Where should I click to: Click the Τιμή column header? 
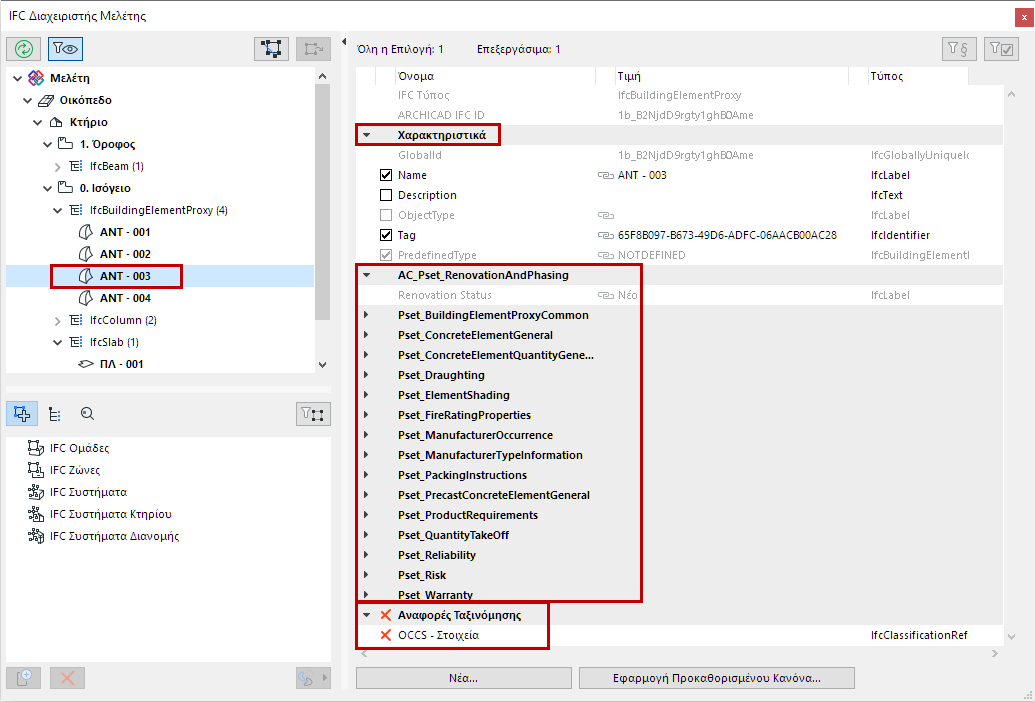[731, 76]
